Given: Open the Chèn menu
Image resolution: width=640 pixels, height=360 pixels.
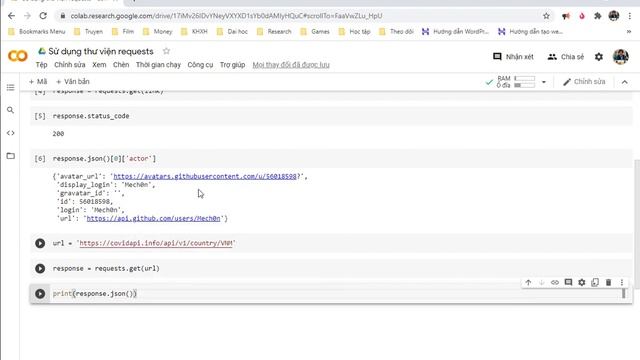Looking at the screenshot, I should (121, 65).
